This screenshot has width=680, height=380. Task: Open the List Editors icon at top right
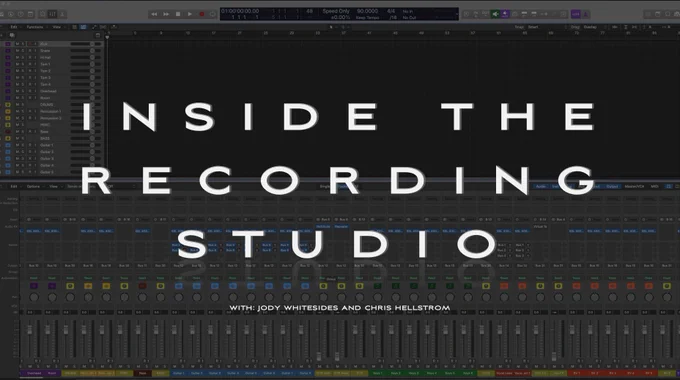[648, 14]
